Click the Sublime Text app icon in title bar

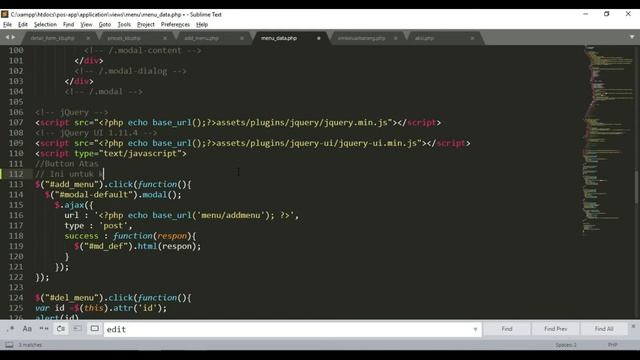pyautogui.click(x=4, y=14)
